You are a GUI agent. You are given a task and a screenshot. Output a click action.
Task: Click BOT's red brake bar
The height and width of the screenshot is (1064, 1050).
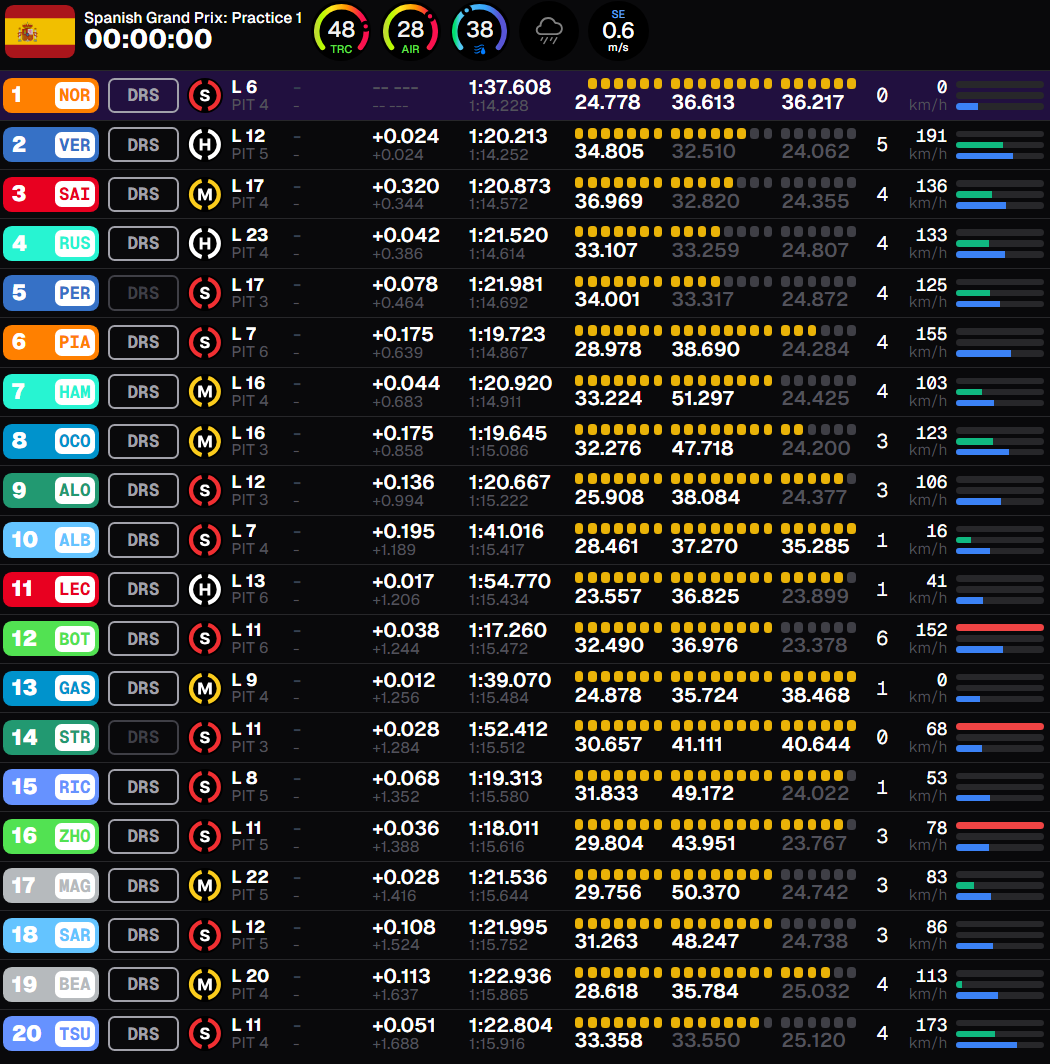pos(1000,628)
